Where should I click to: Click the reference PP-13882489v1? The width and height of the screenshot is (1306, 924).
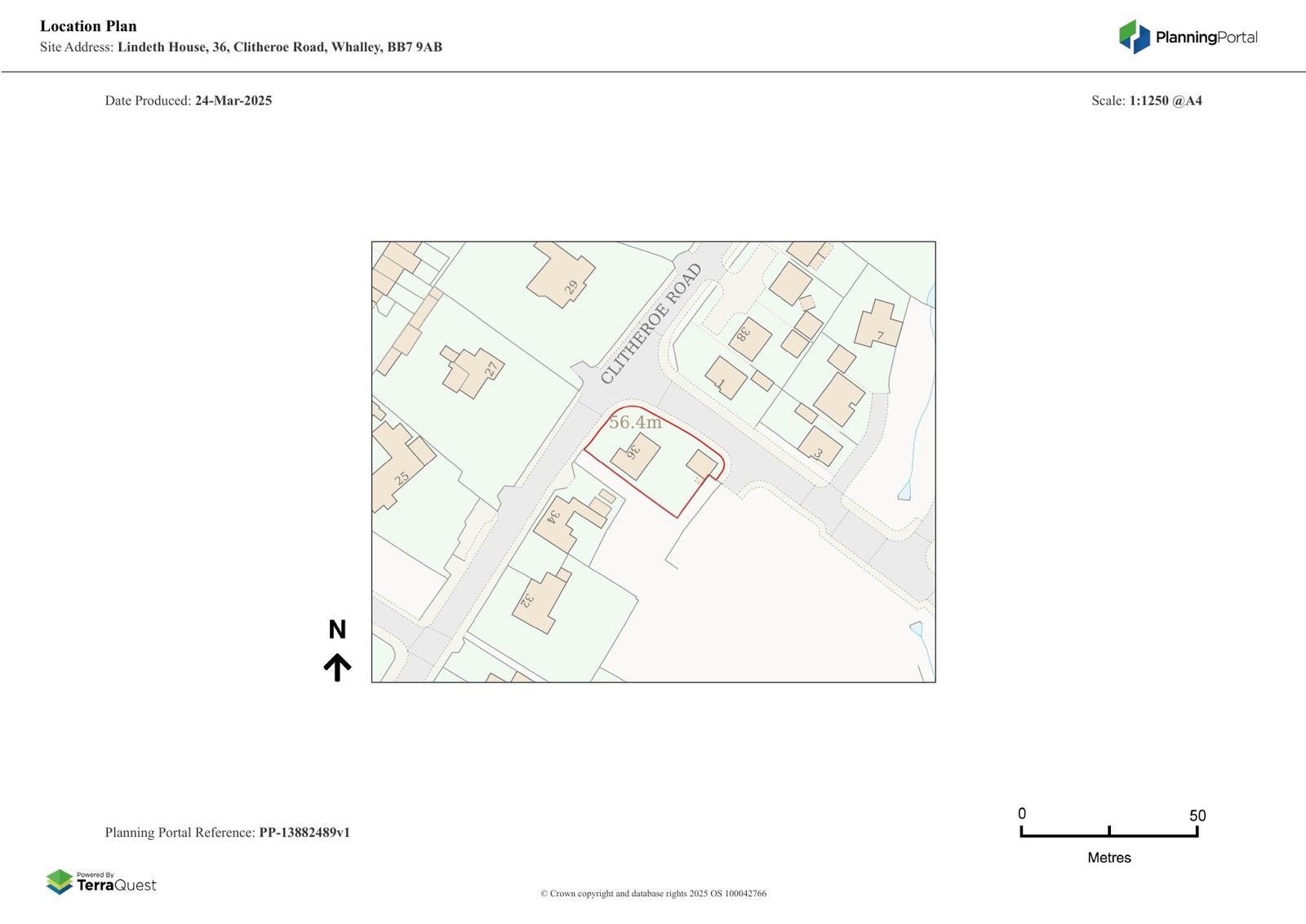click(x=304, y=833)
